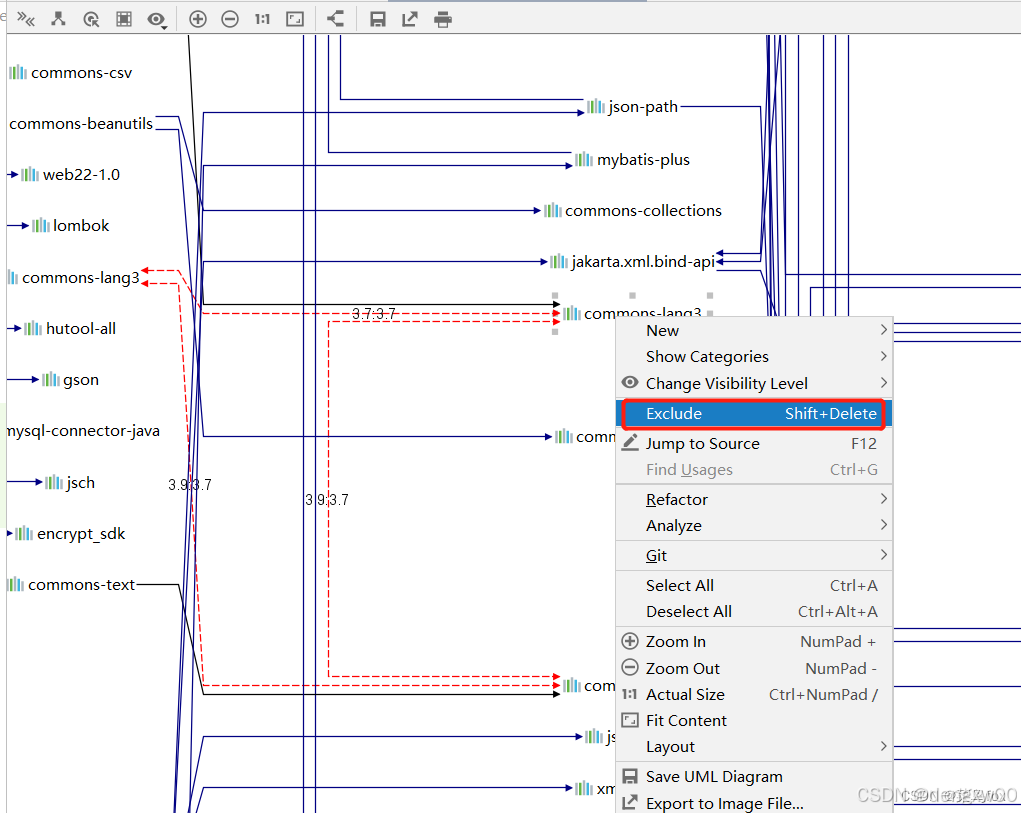The width and height of the screenshot is (1021, 813).
Task: Select the encrypt_sdk node
Action: pyautogui.click(x=70, y=534)
